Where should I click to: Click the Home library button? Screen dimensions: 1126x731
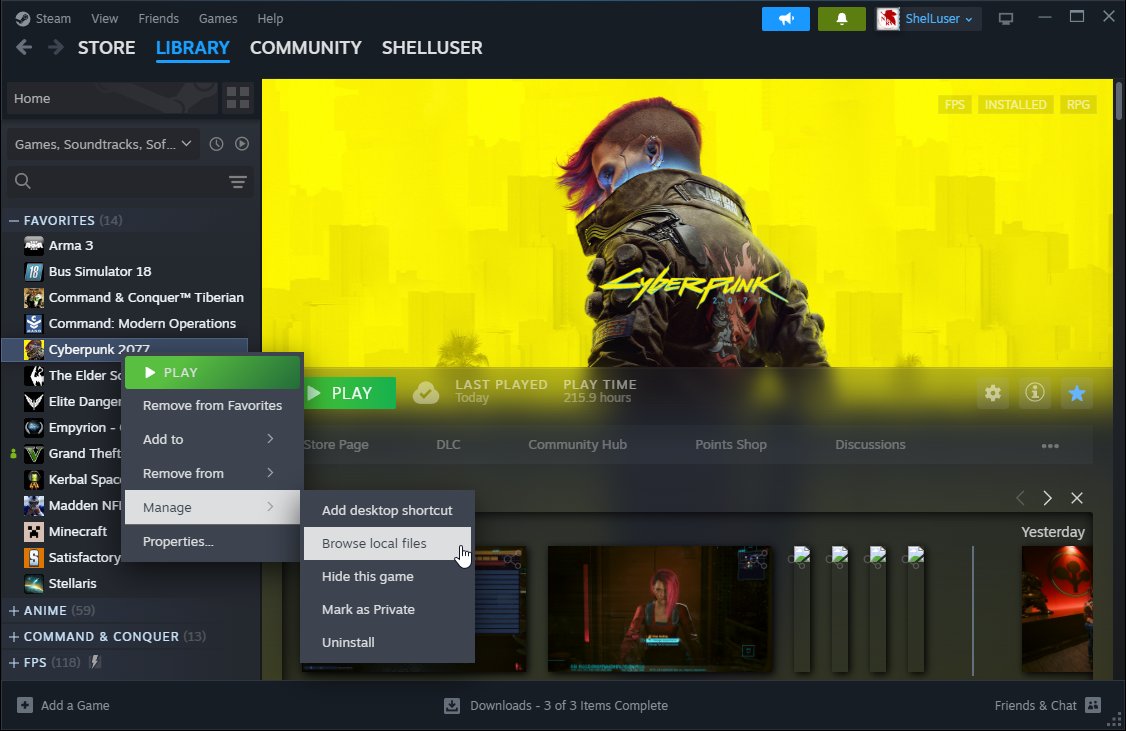[112, 98]
